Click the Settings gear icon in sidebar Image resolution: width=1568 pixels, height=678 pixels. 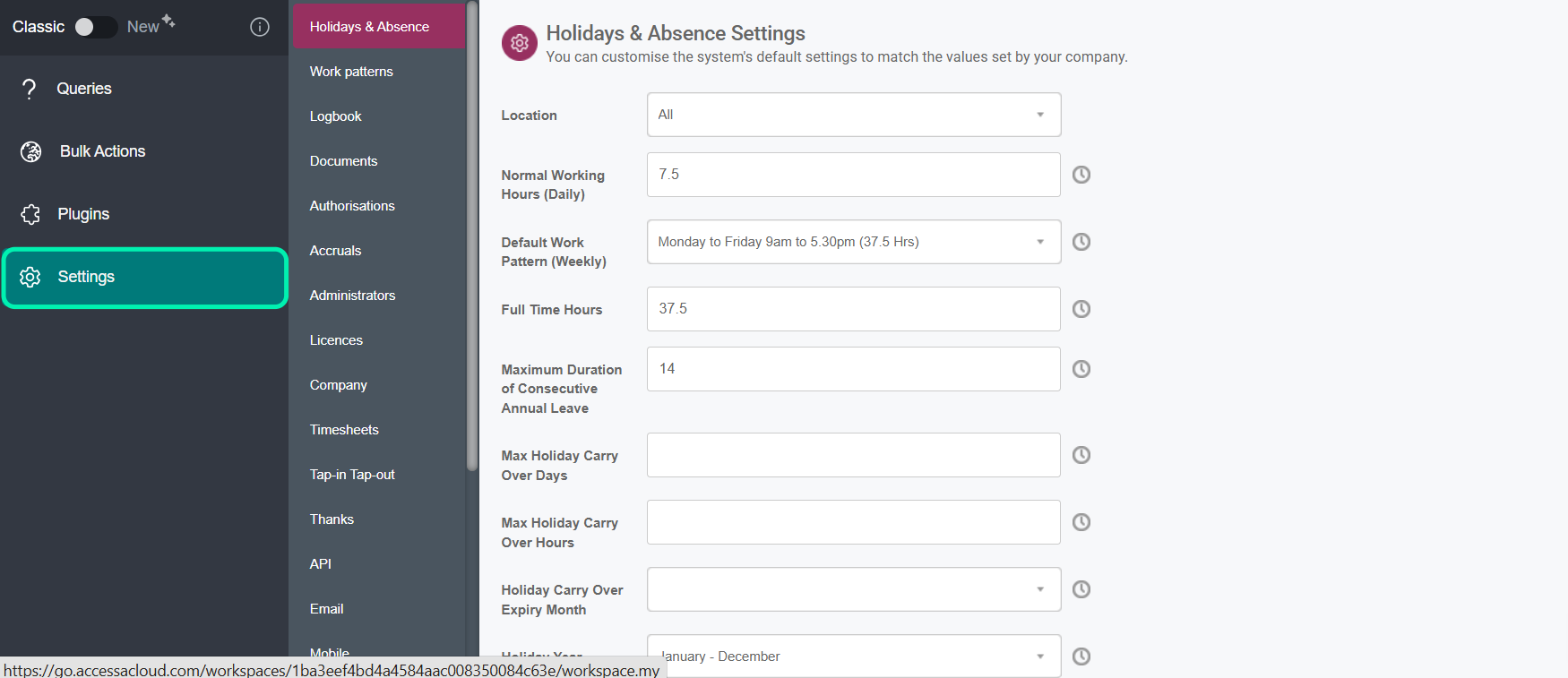pyautogui.click(x=30, y=277)
